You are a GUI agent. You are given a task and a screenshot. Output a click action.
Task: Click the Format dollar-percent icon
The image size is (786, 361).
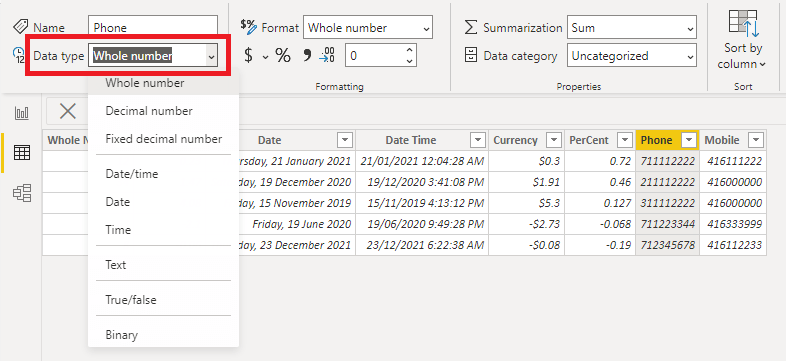coord(248,26)
